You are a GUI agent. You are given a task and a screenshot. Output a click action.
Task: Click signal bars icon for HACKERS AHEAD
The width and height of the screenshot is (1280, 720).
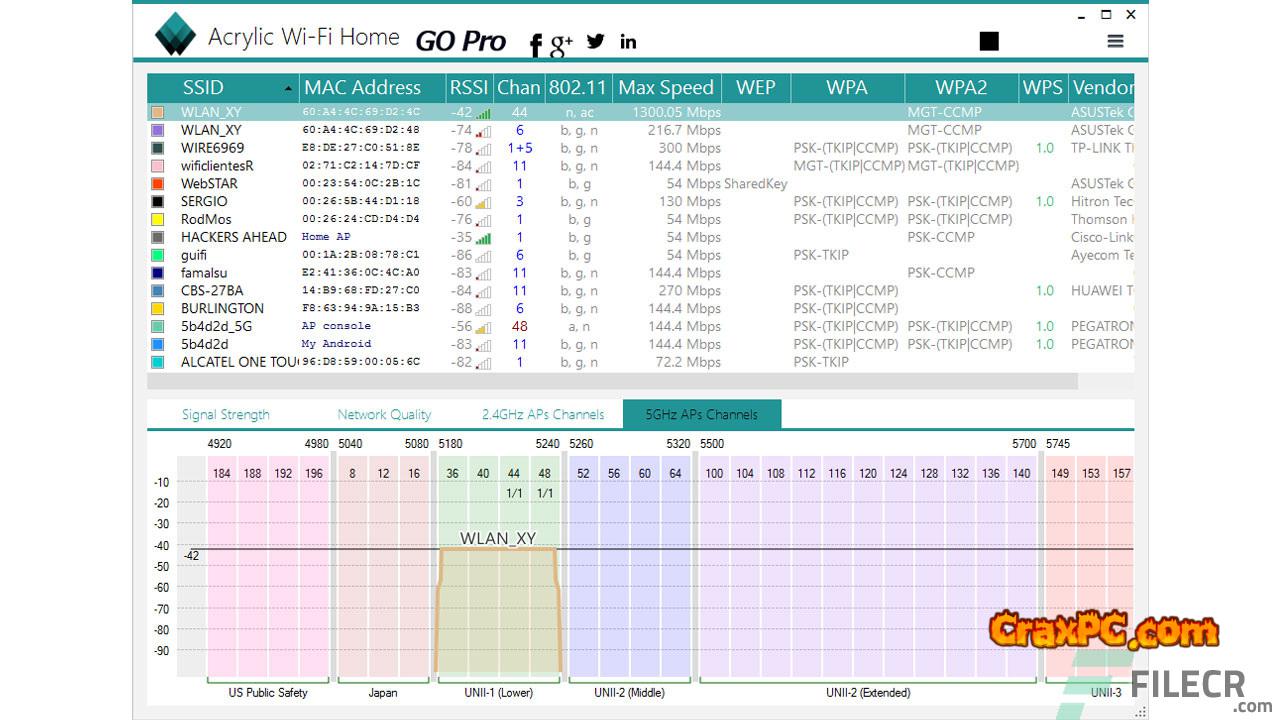[483, 238]
